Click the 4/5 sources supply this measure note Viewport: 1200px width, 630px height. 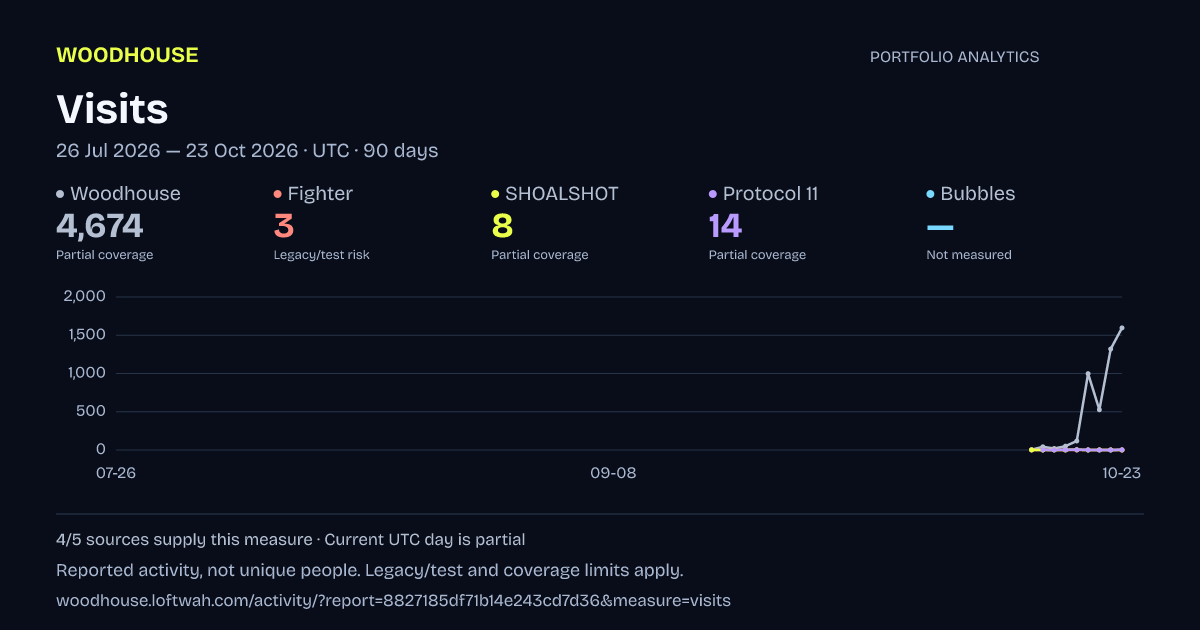pyautogui.click(x=184, y=540)
